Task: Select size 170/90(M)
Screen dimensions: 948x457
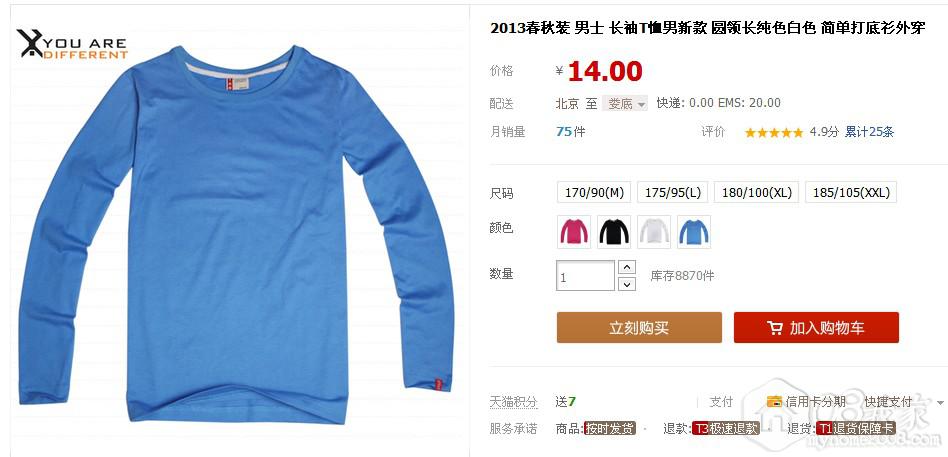Action: [x=594, y=192]
